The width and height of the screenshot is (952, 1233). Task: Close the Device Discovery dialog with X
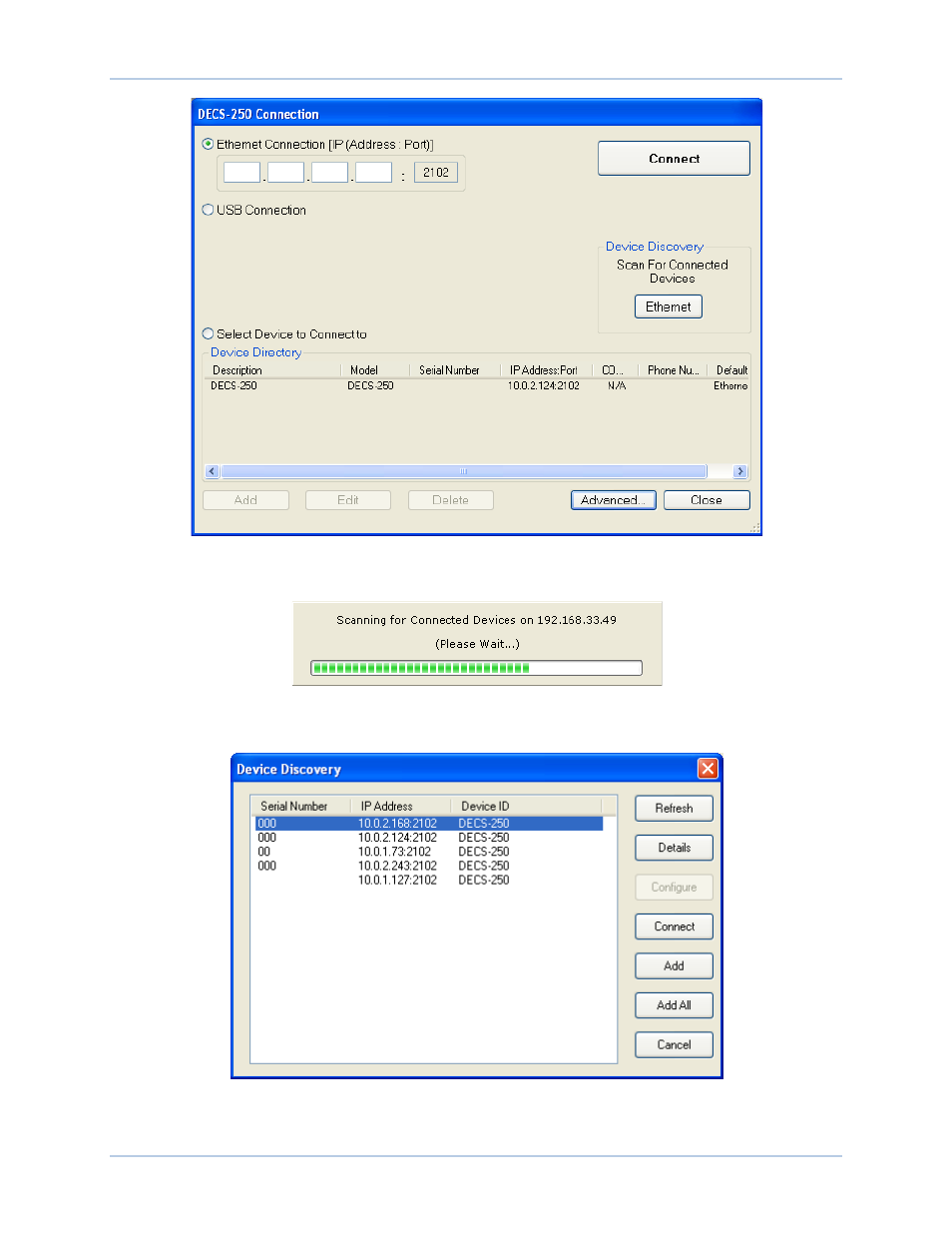708,768
